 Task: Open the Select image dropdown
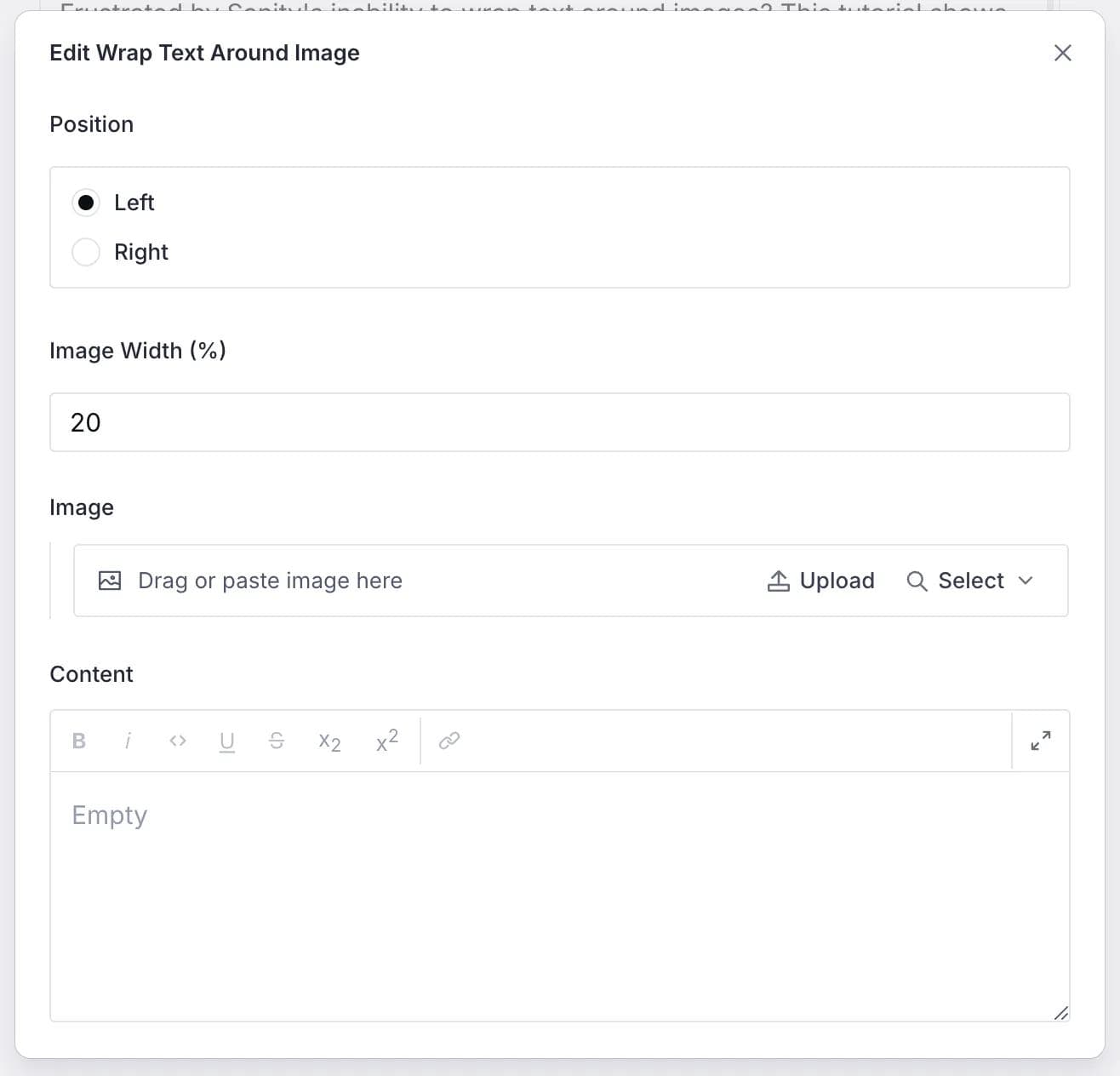pos(970,581)
